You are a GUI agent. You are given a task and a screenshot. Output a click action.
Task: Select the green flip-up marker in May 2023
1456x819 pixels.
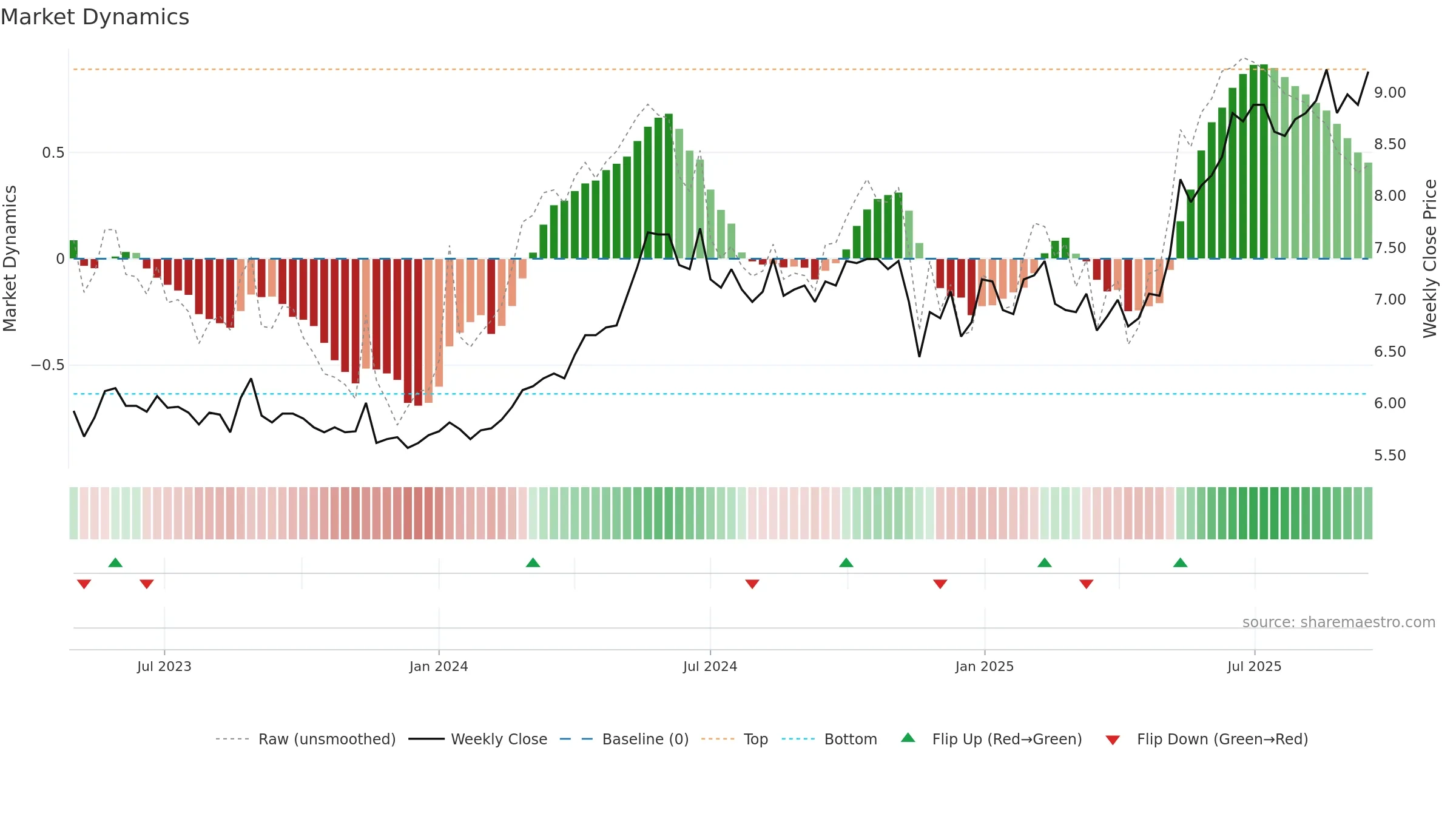[115, 562]
